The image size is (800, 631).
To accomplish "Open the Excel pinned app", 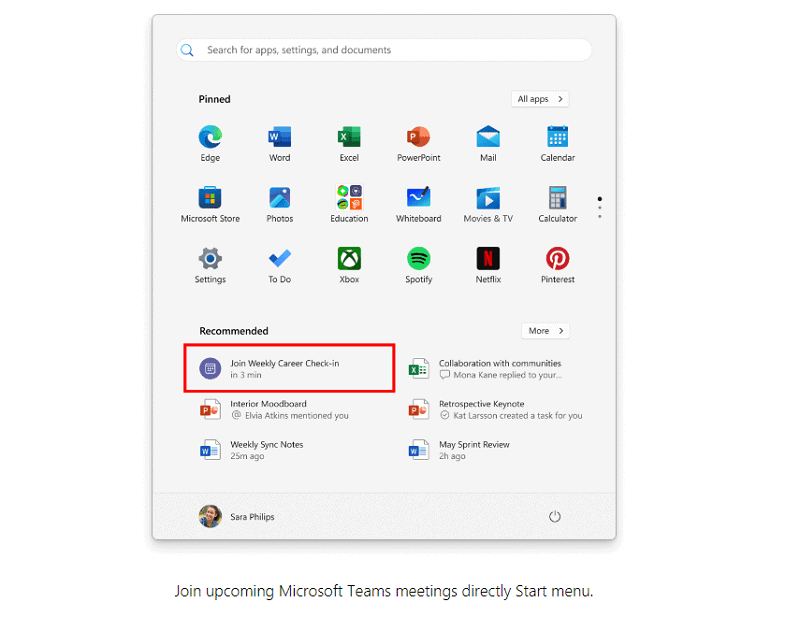I will click(x=349, y=143).
